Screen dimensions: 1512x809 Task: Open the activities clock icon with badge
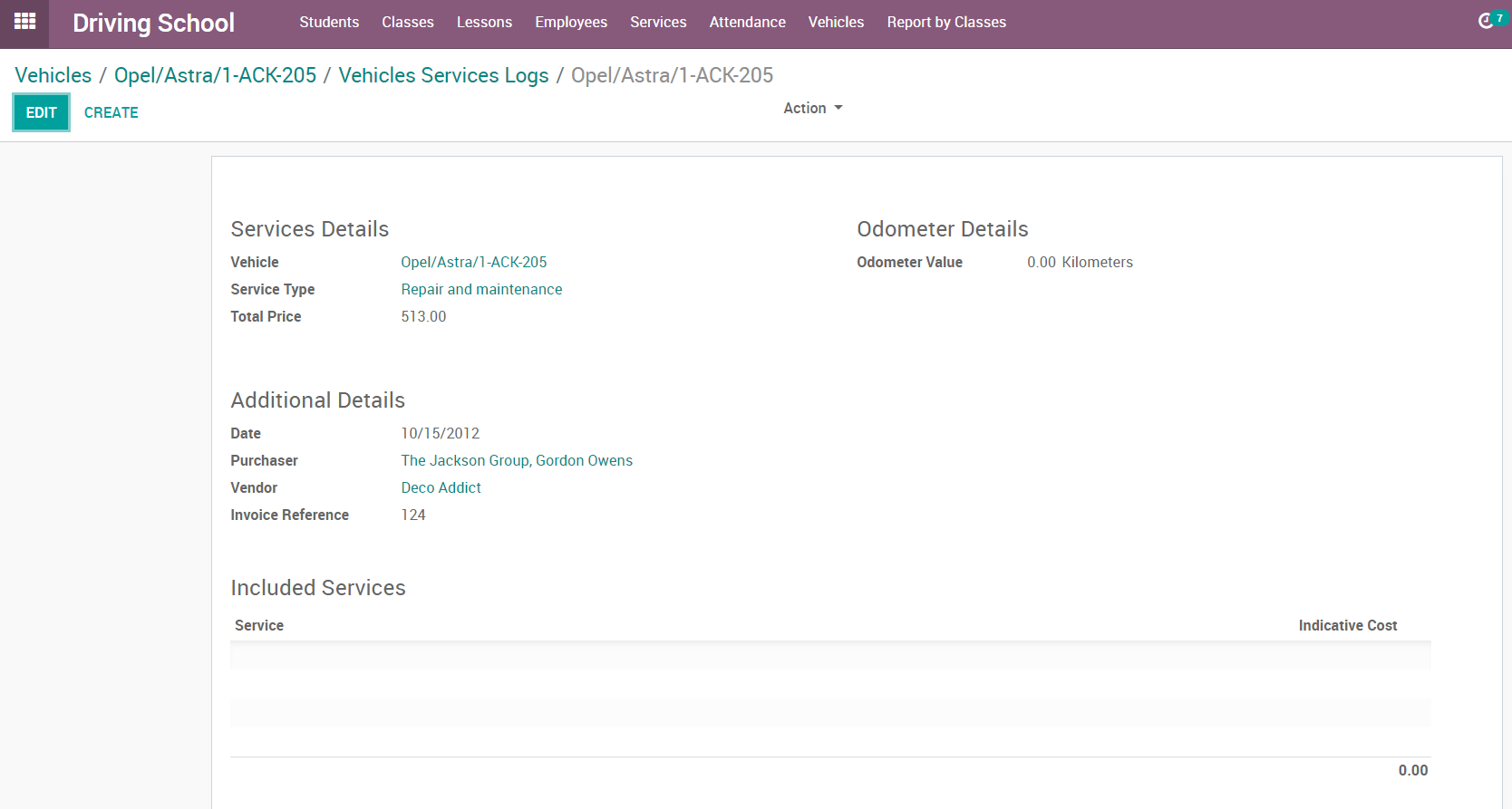pos(1487,21)
